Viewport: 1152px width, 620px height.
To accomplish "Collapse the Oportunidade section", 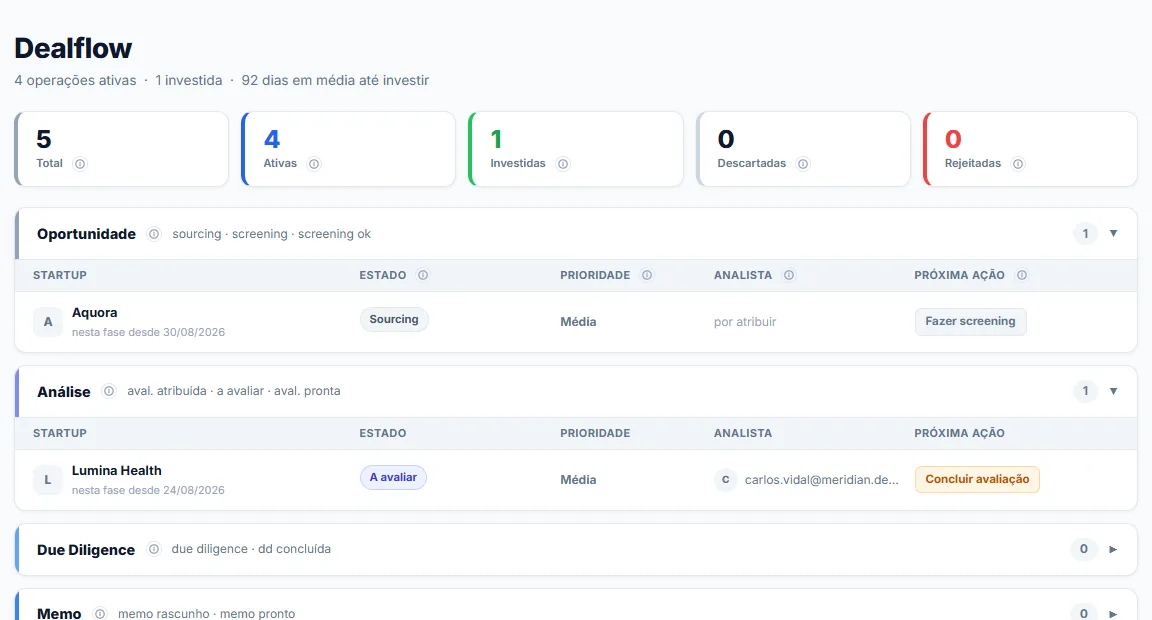I will (1113, 234).
